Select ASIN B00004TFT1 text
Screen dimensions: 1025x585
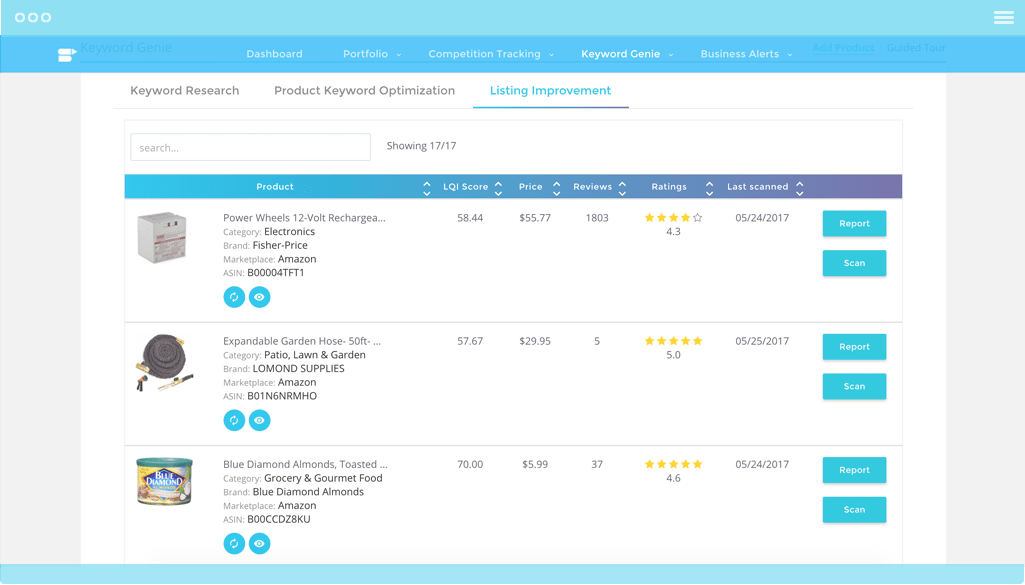tap(275, 273)
